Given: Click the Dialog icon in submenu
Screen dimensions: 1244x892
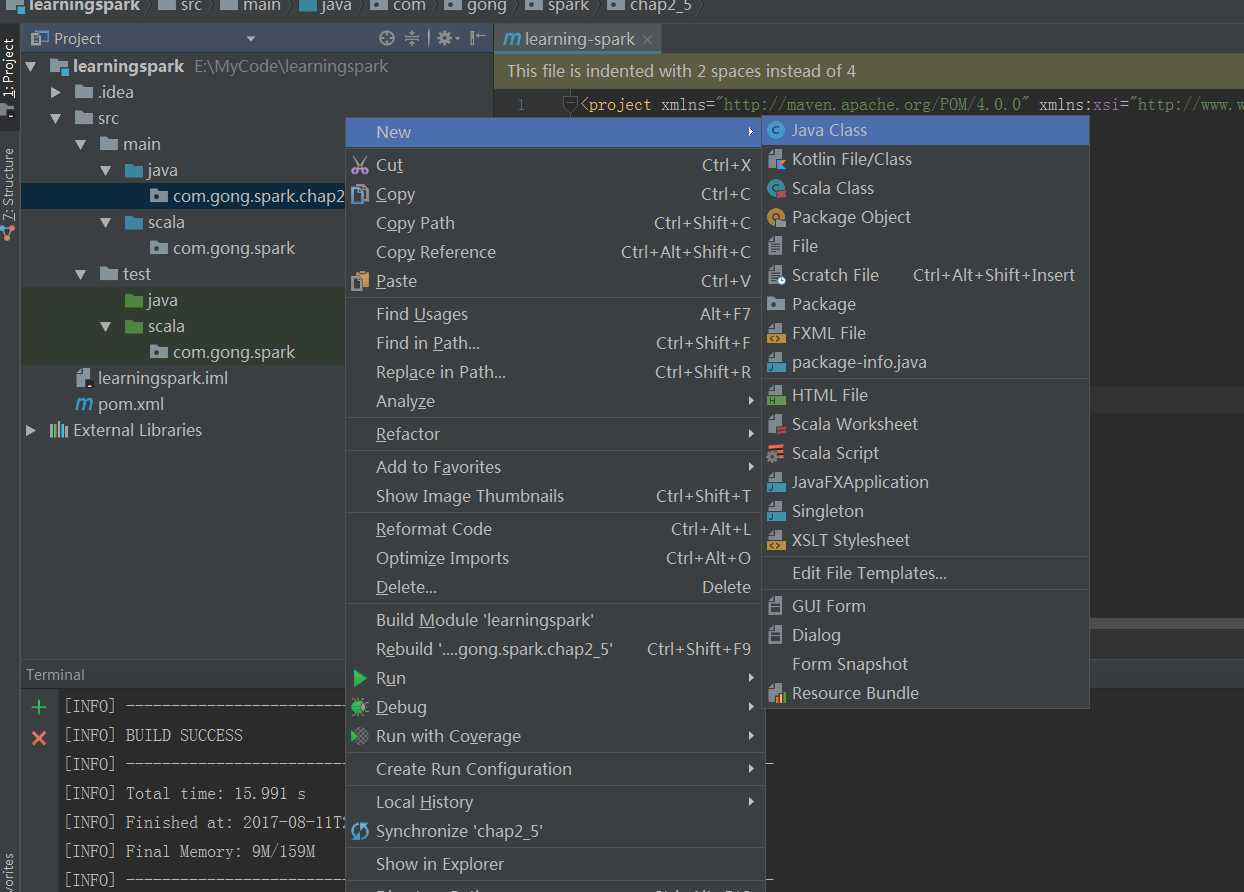Looking at the screenshot, I should 776,635.
